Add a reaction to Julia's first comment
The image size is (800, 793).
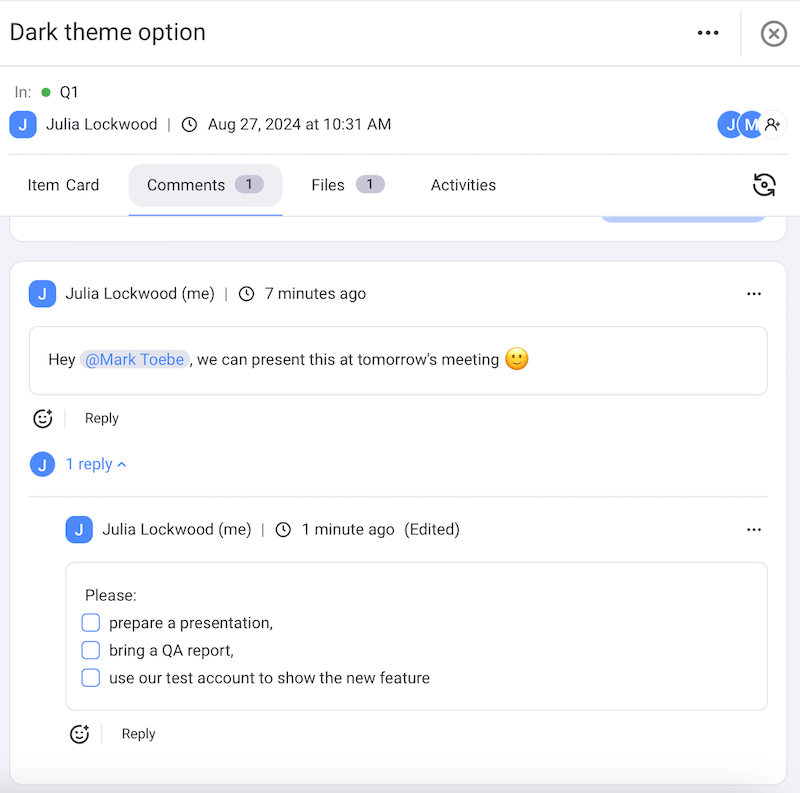(x=43, y=418)
